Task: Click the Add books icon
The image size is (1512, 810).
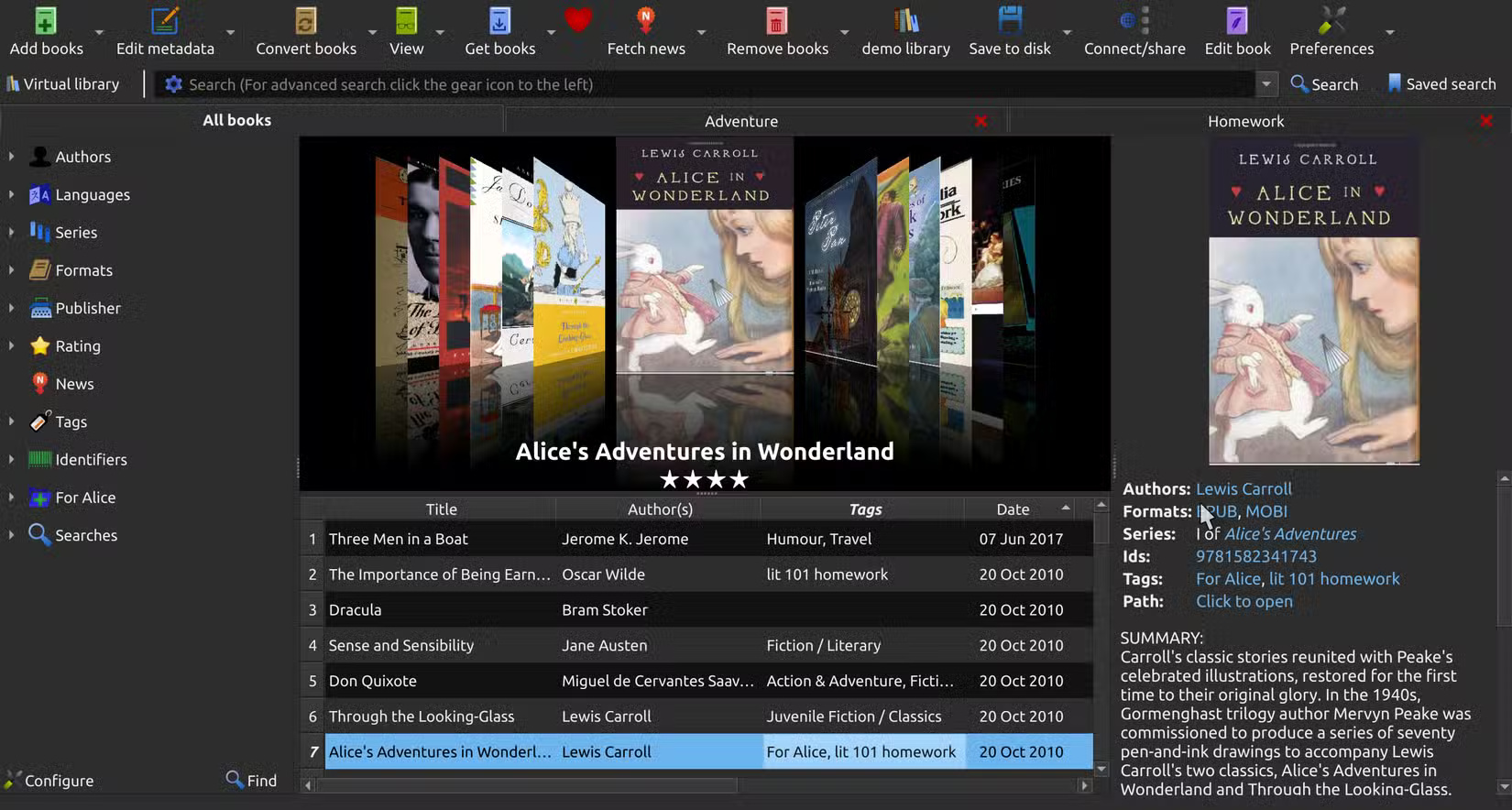Action: 46,21
